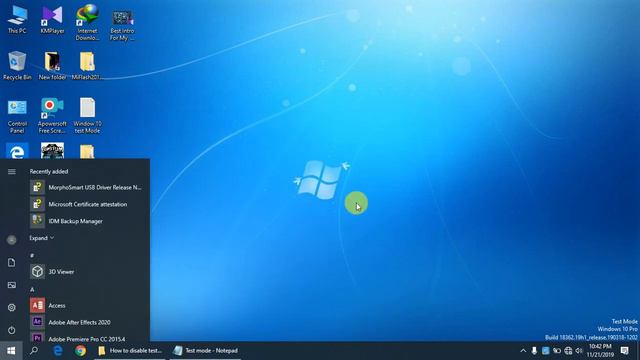Image resolution: width=640 pixels, height=360 pixels.
Task: Click the Start menu hamburger icon
Action: click(12, 171)
